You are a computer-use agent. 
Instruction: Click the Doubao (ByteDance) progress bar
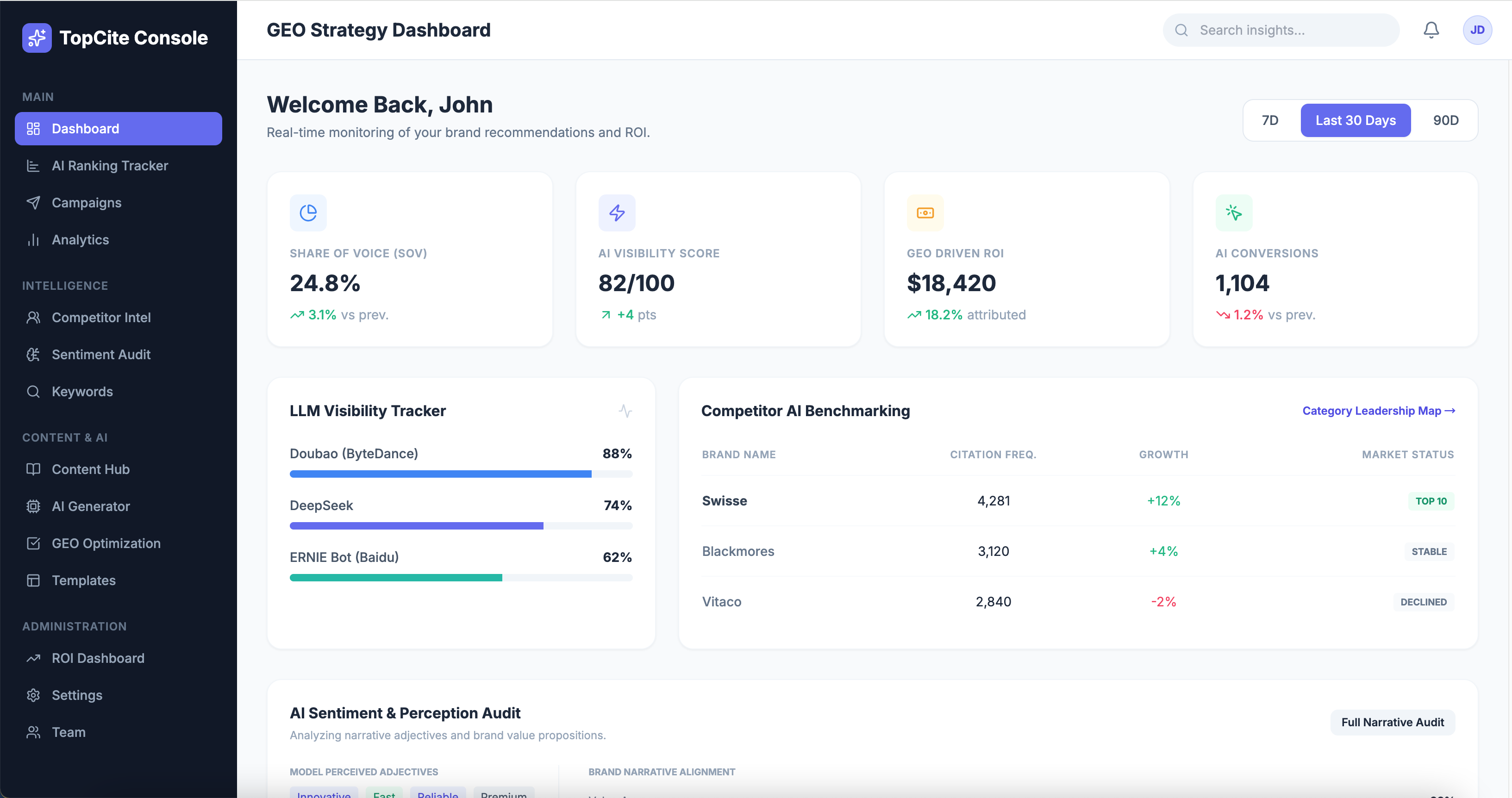pos(460,474)
